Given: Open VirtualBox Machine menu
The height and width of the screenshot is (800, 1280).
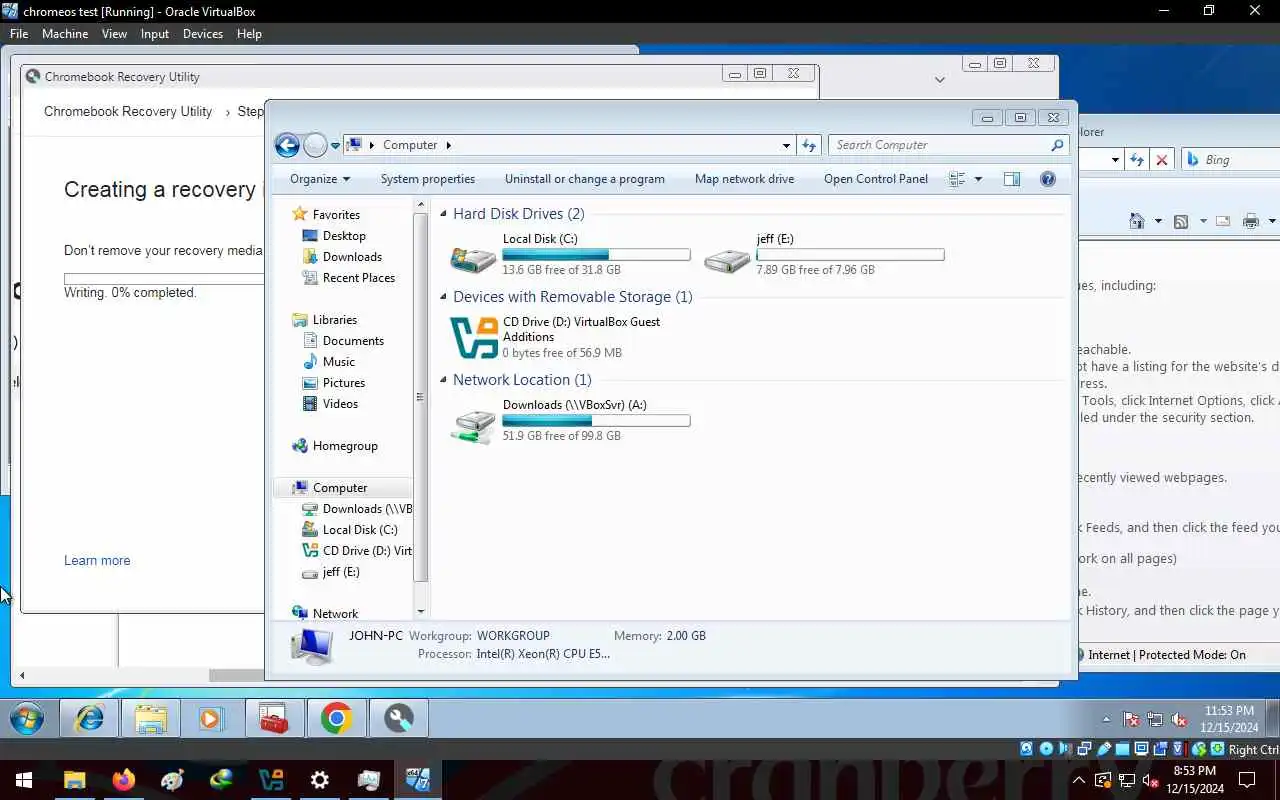Looking at the screenshot, I should click(65, 33).
